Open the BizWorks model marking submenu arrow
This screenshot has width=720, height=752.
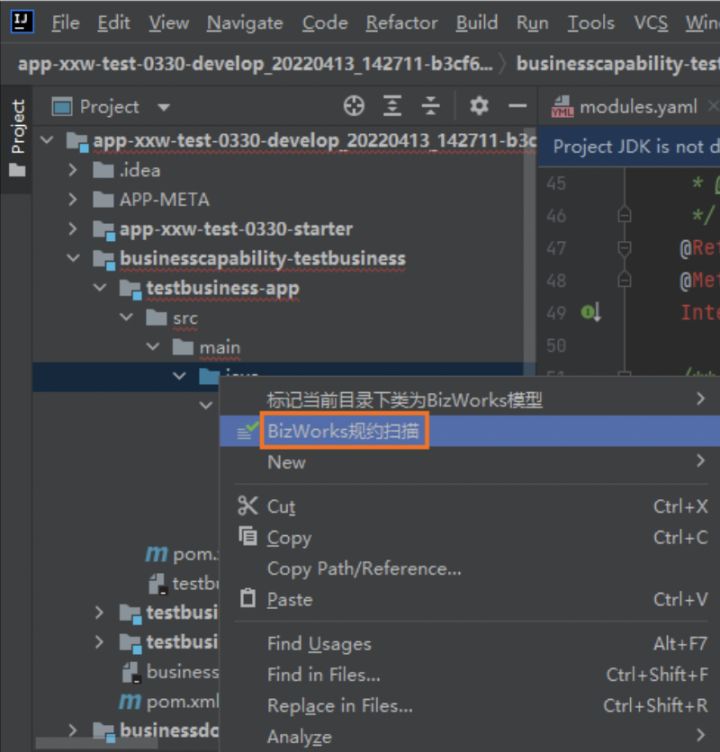(x=701, y=399)
